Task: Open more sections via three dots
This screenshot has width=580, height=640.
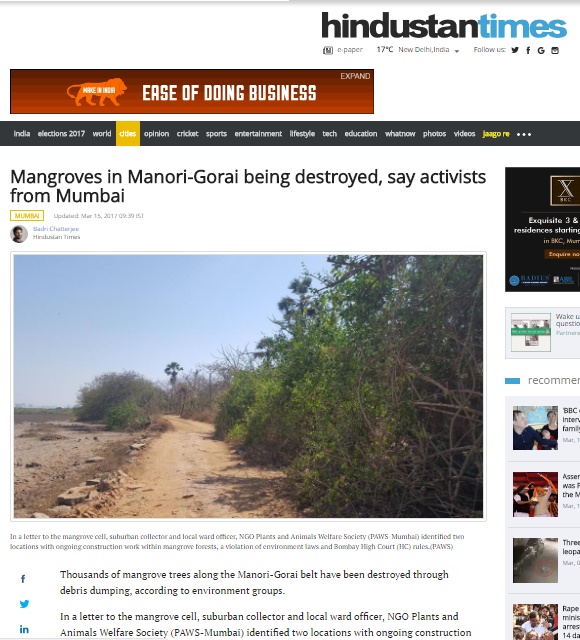Action: click(524, 134)
